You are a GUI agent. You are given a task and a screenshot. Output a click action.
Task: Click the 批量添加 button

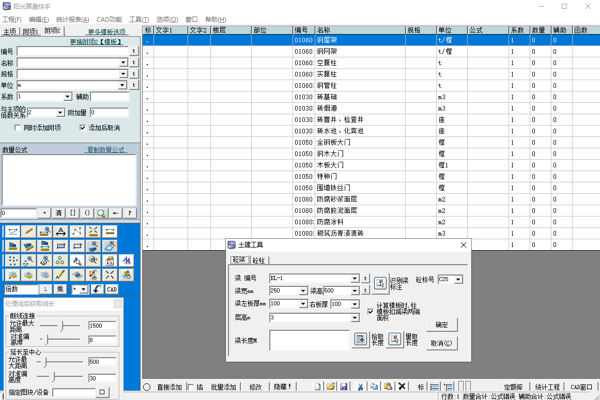click(223, 387)
